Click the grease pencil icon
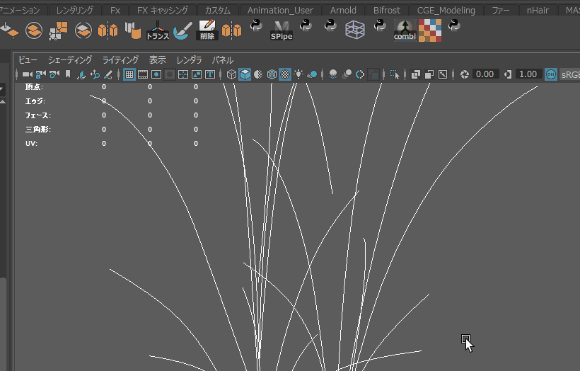The width and height of the screenshot is (580, 371). click(108, 75)
